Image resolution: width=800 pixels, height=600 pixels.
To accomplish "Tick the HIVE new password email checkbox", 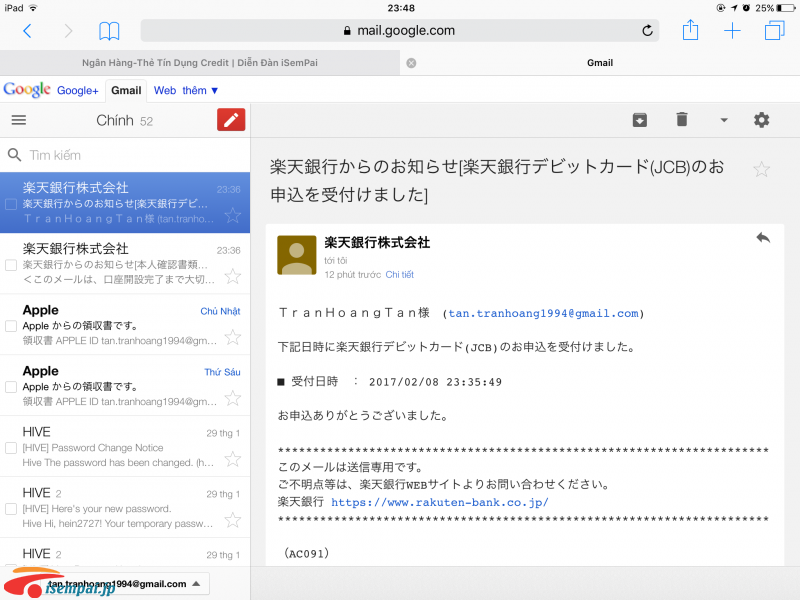I will coord(11,509).
